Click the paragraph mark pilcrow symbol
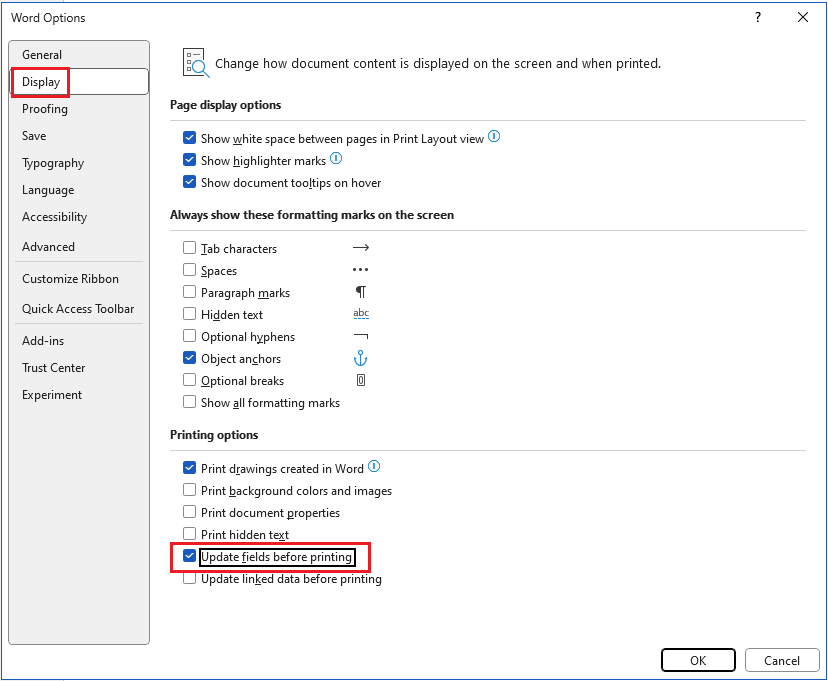This screenshot has height=681, width=828. pyautogui.click(x=361, y=292)
